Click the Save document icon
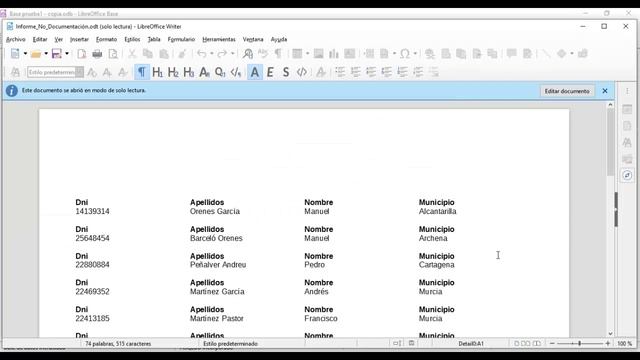The image size is (640, 360). point(57,53)
